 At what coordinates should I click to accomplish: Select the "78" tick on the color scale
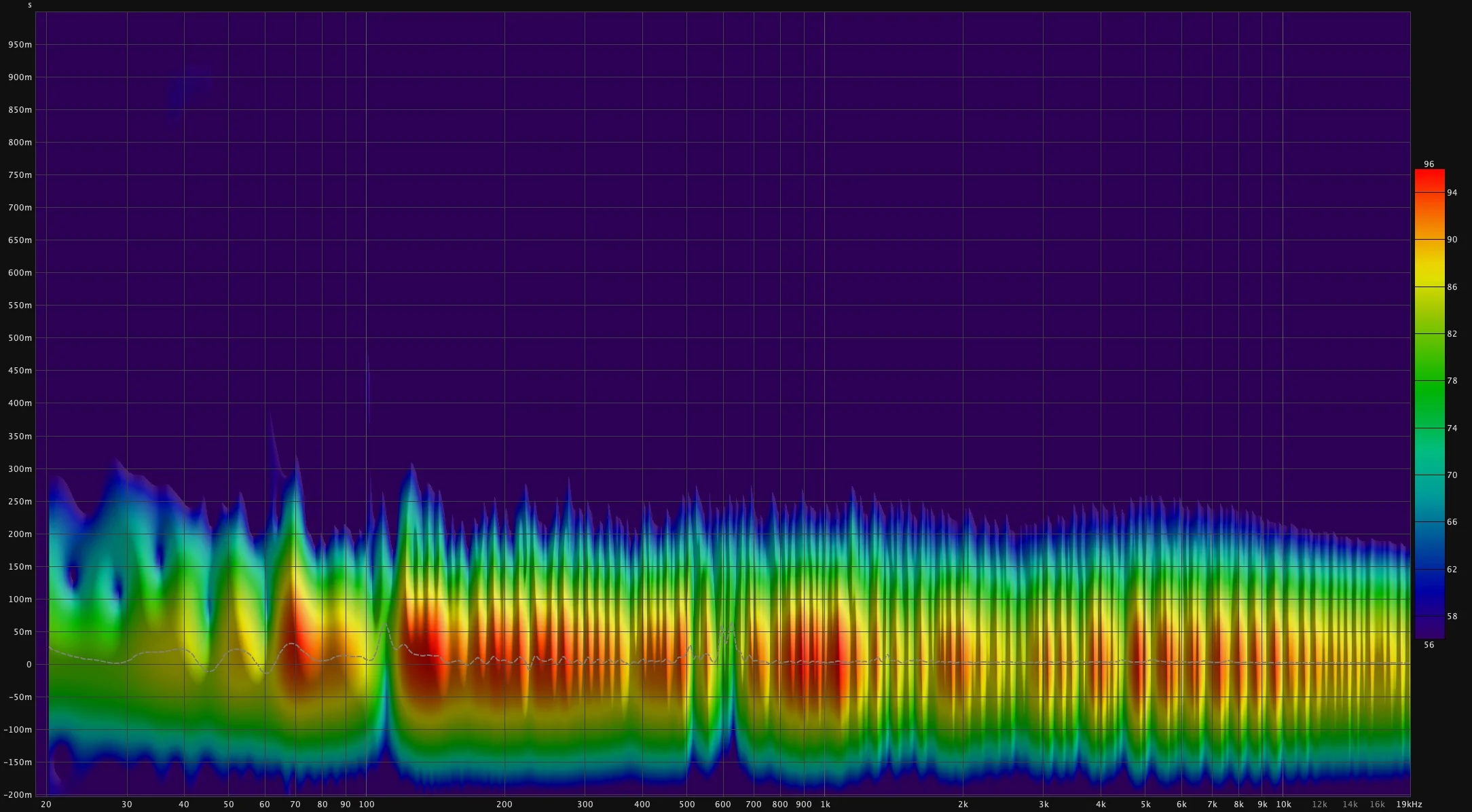(1452, 381)
